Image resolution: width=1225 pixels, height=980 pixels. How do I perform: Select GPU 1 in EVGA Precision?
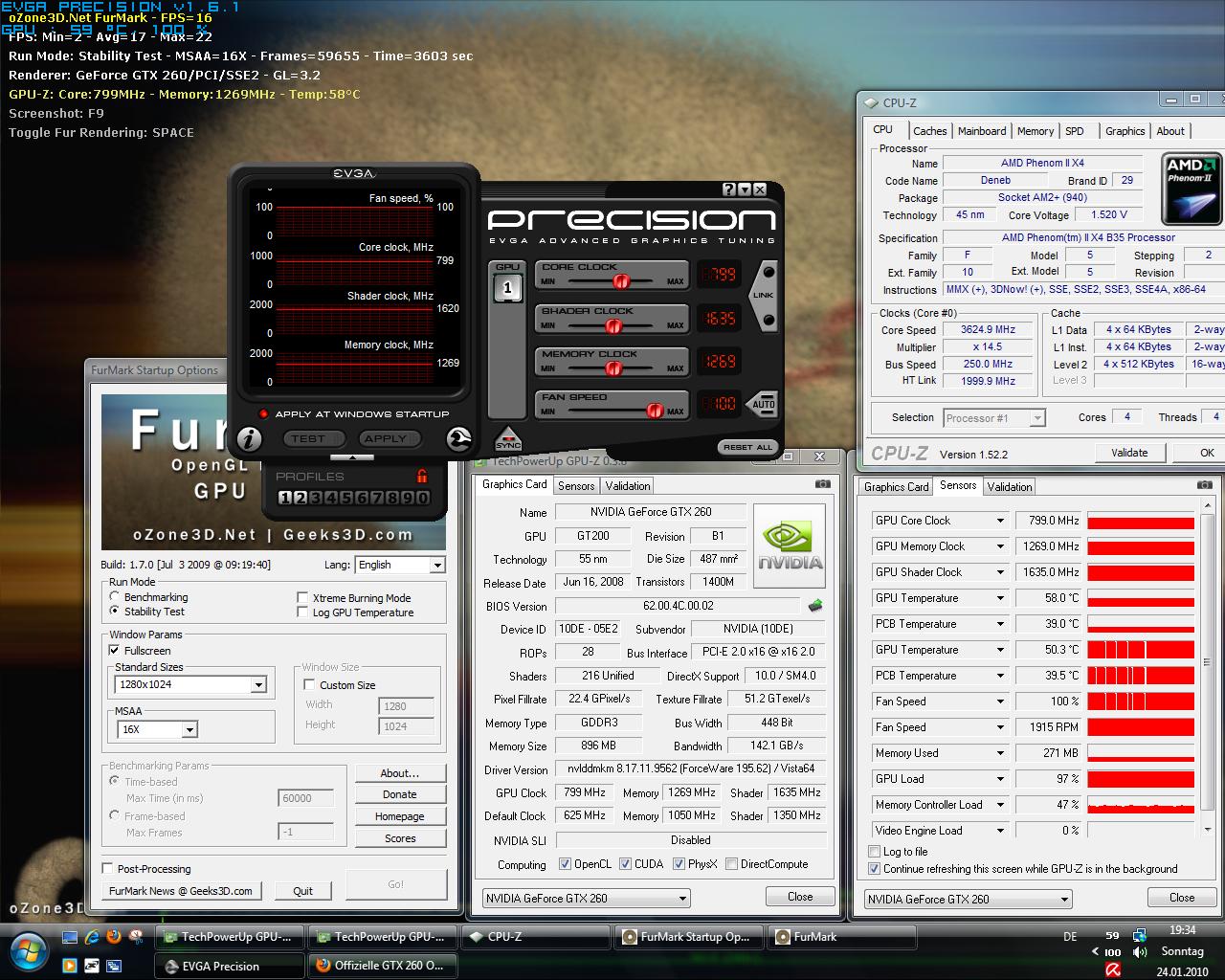click(508, 287)
